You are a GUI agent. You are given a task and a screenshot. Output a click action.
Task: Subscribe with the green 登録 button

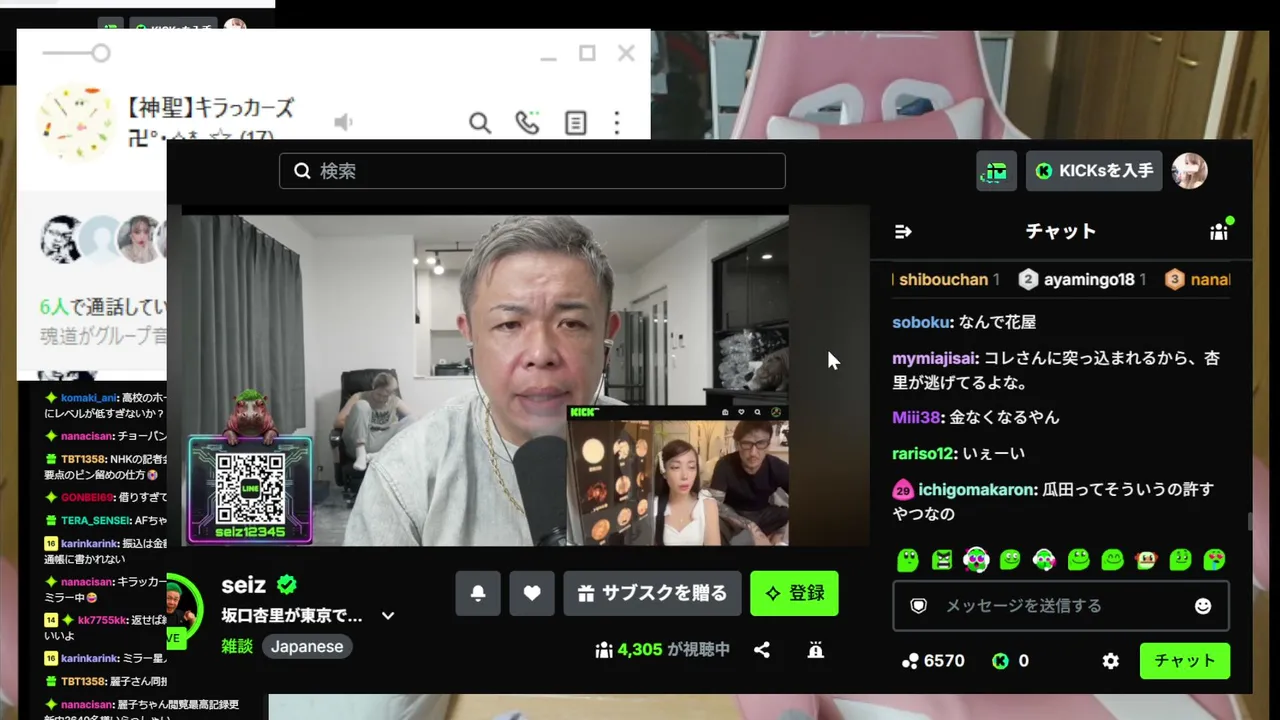pyautogui.click(x=795, y=593)
